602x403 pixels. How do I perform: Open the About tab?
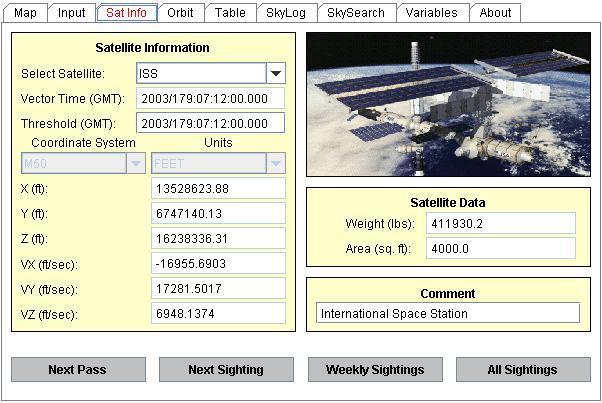click(495, 13)
